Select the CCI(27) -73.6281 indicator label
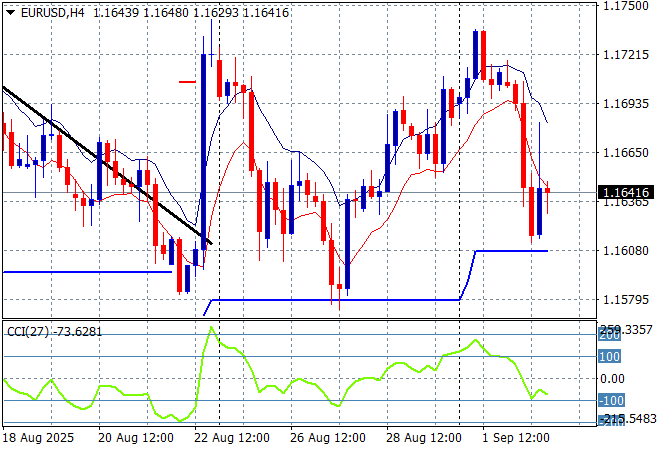Viewport: 660px width, 450px height. point(54,332)
